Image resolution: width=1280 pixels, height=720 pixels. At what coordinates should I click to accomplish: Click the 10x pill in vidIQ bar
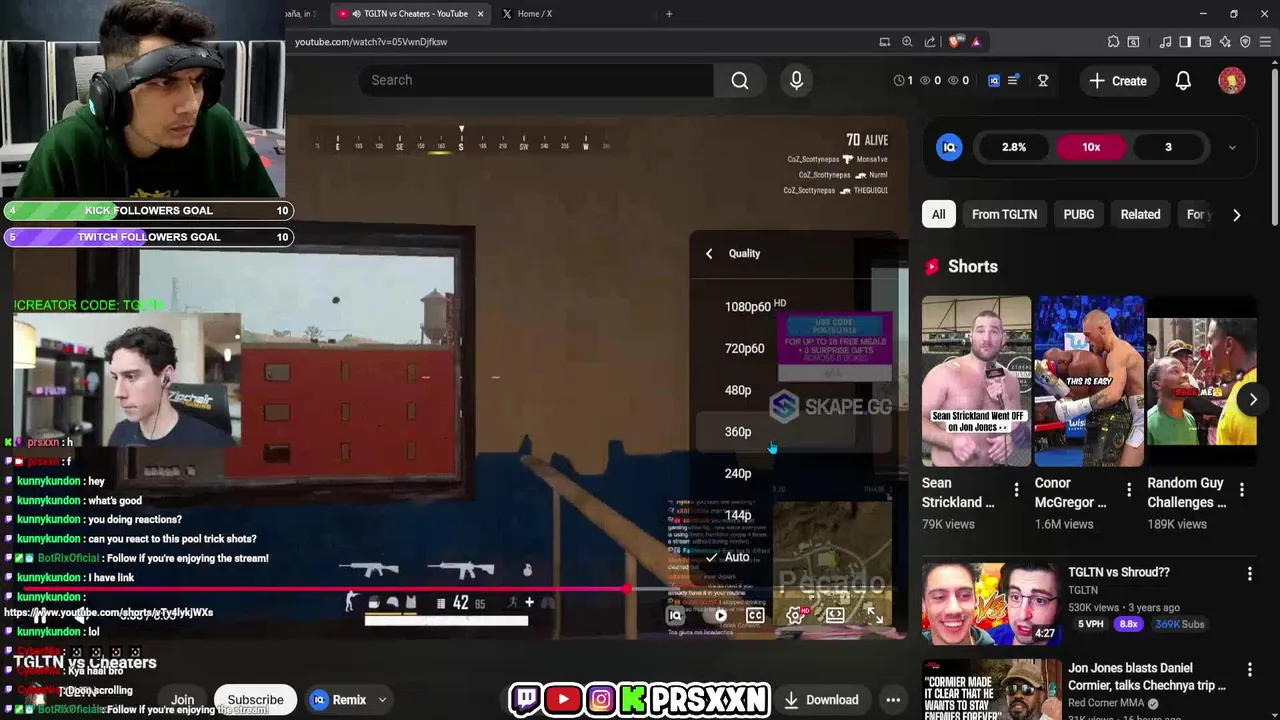(x=1091, y=147)
